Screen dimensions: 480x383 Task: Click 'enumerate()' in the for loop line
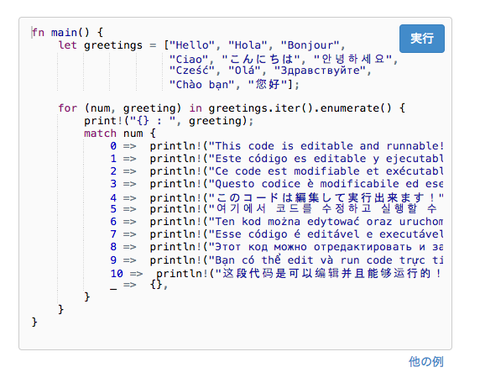tap(355, 108)
